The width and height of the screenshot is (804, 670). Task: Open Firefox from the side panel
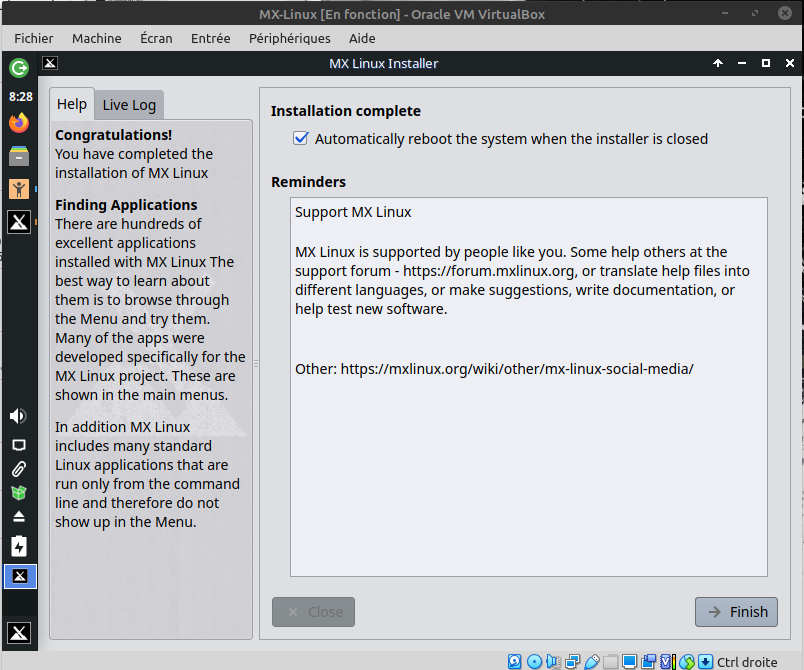click(x=19, y=123)
